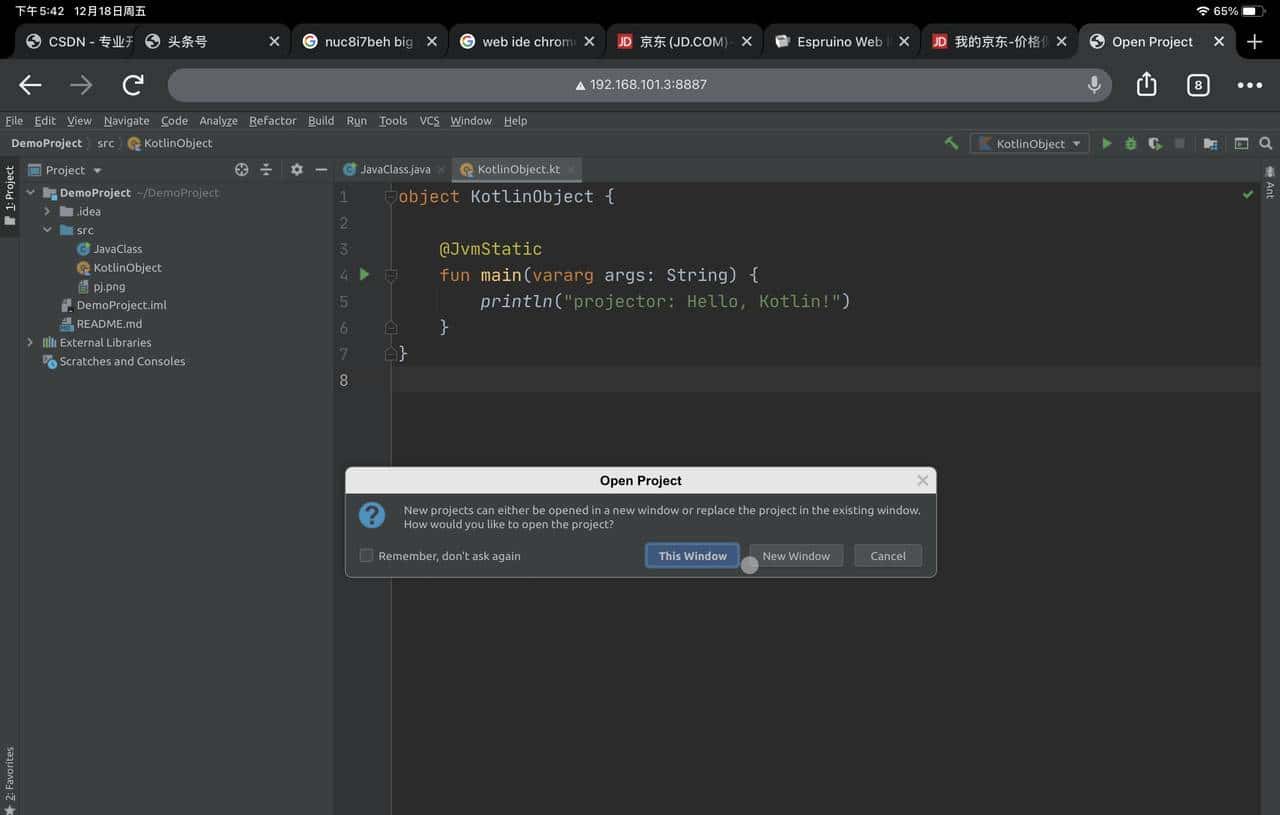
Task: Select opened file using the crosshair locate icon
Action: [241, 170]
